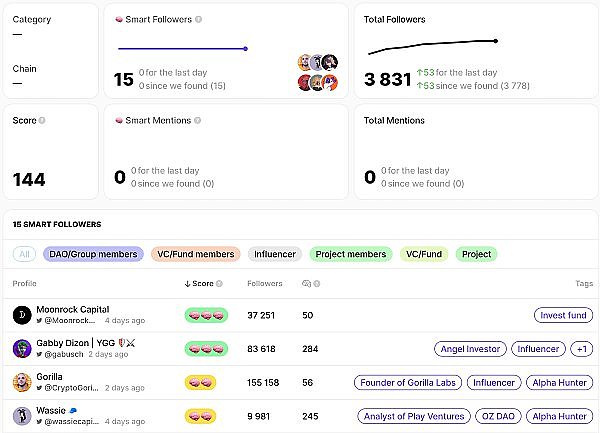Open Moonrock Capital's profile avatar

[x=21, y=315]
